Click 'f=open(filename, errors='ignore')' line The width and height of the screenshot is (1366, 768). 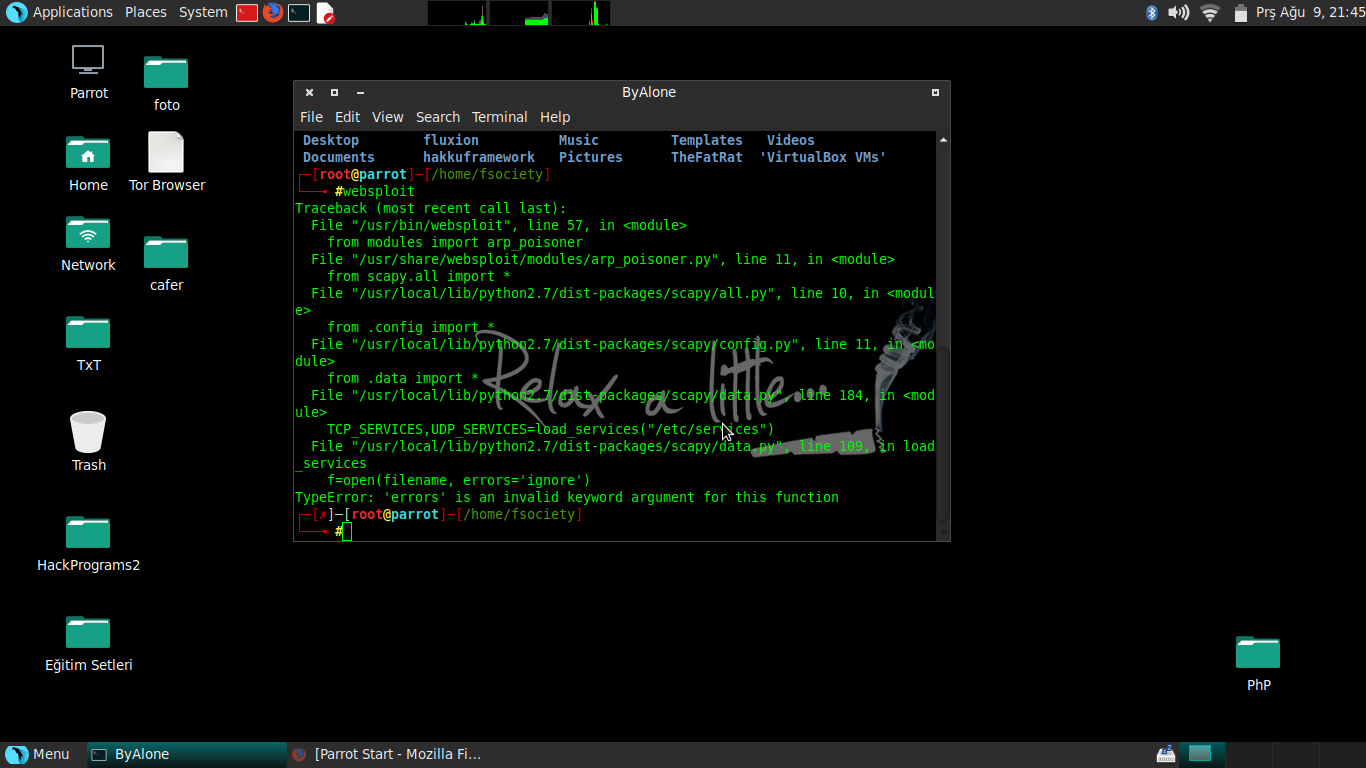click(x=459, y=480)
